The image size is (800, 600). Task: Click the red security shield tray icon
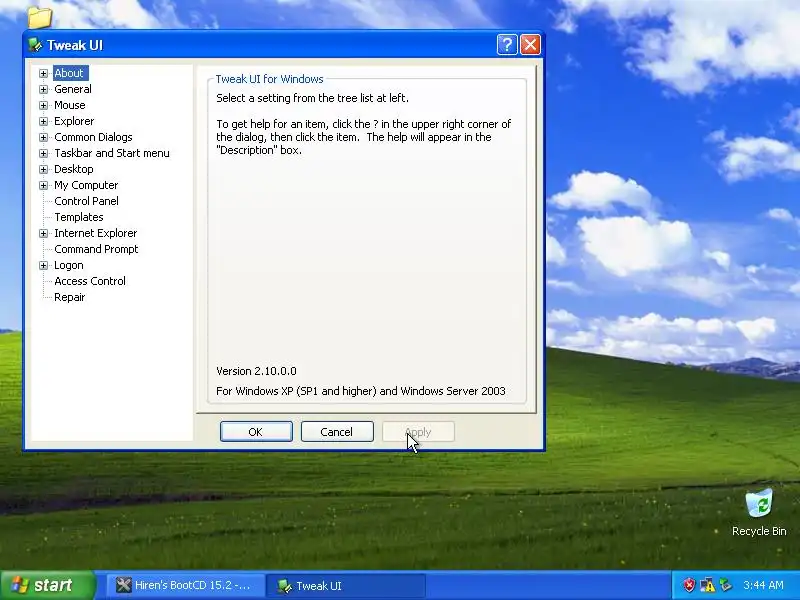(689, 585)
